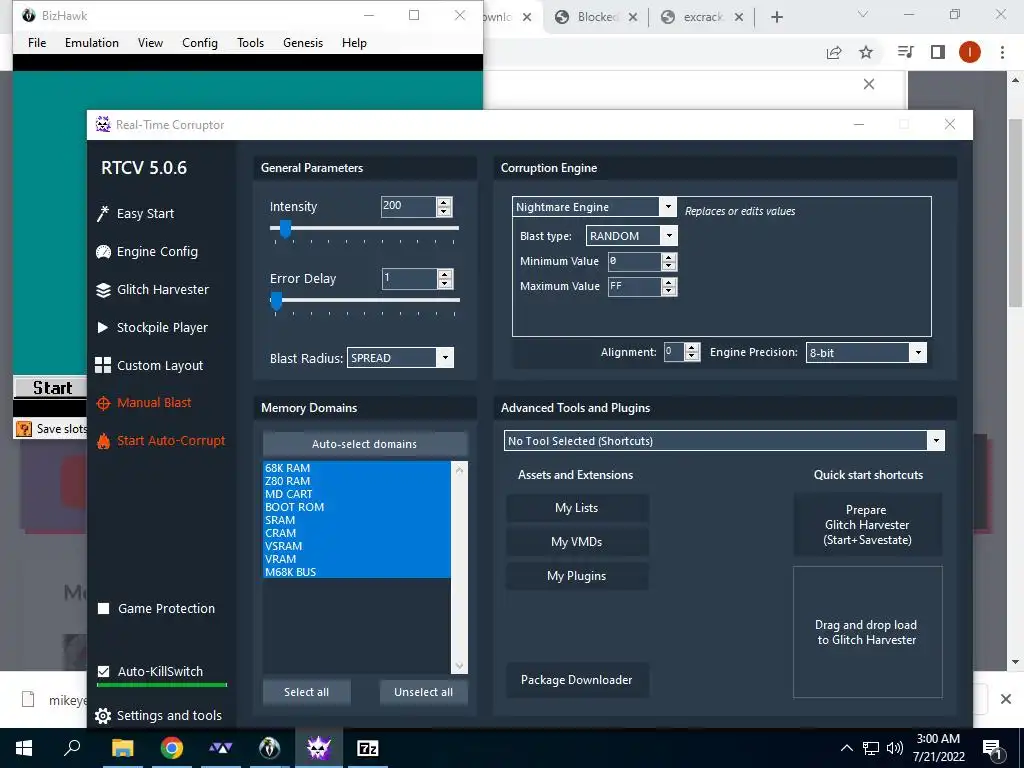Open My Lists button
The image size is (1024, 768).
pyautogui.click(x=577, y=508)
